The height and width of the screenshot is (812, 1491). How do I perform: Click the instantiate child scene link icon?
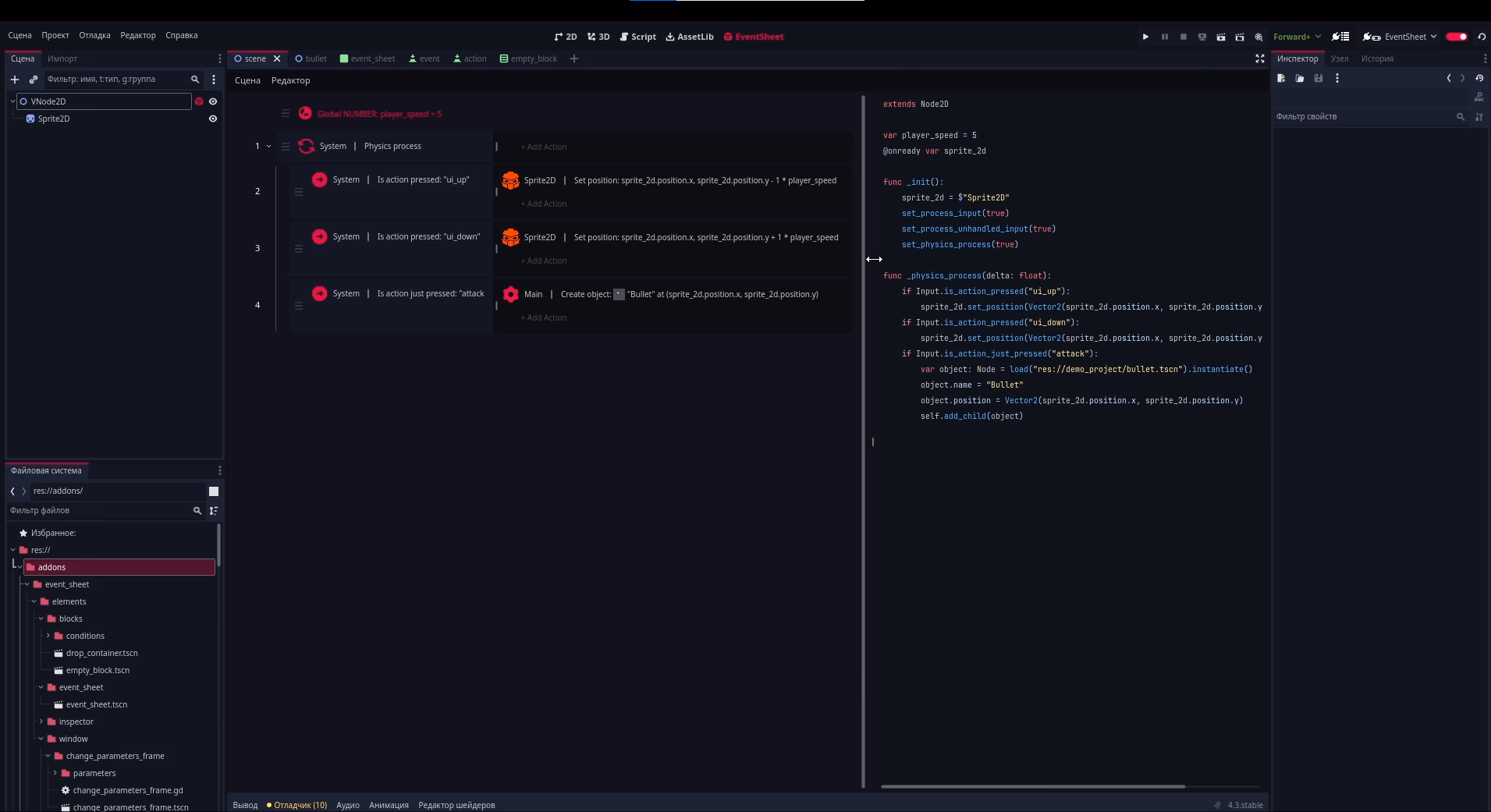coord(34,80)
